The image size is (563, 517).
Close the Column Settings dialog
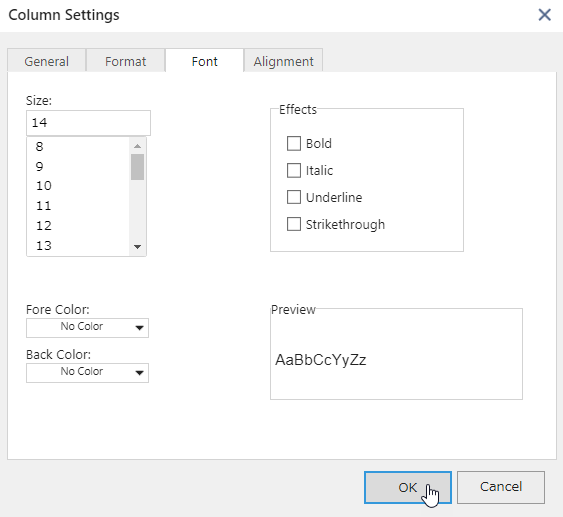pyautogui.click(x=544, y=15)
